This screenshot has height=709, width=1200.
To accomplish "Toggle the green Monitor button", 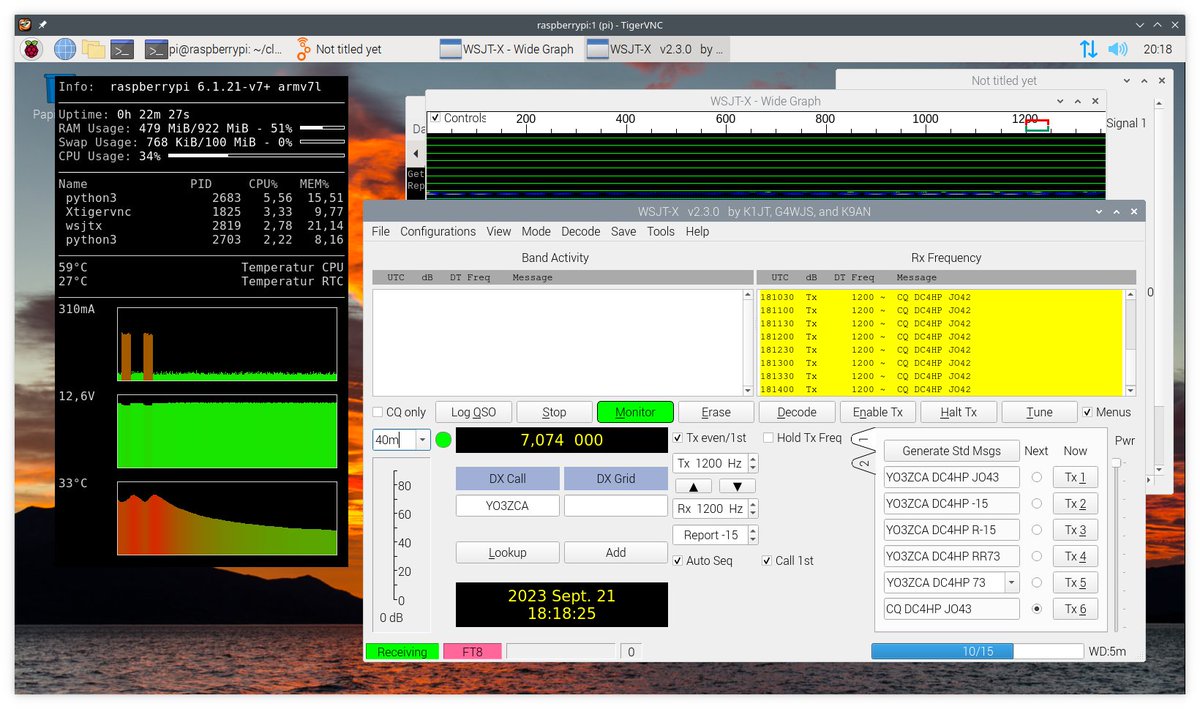I will tap(635, 412).
